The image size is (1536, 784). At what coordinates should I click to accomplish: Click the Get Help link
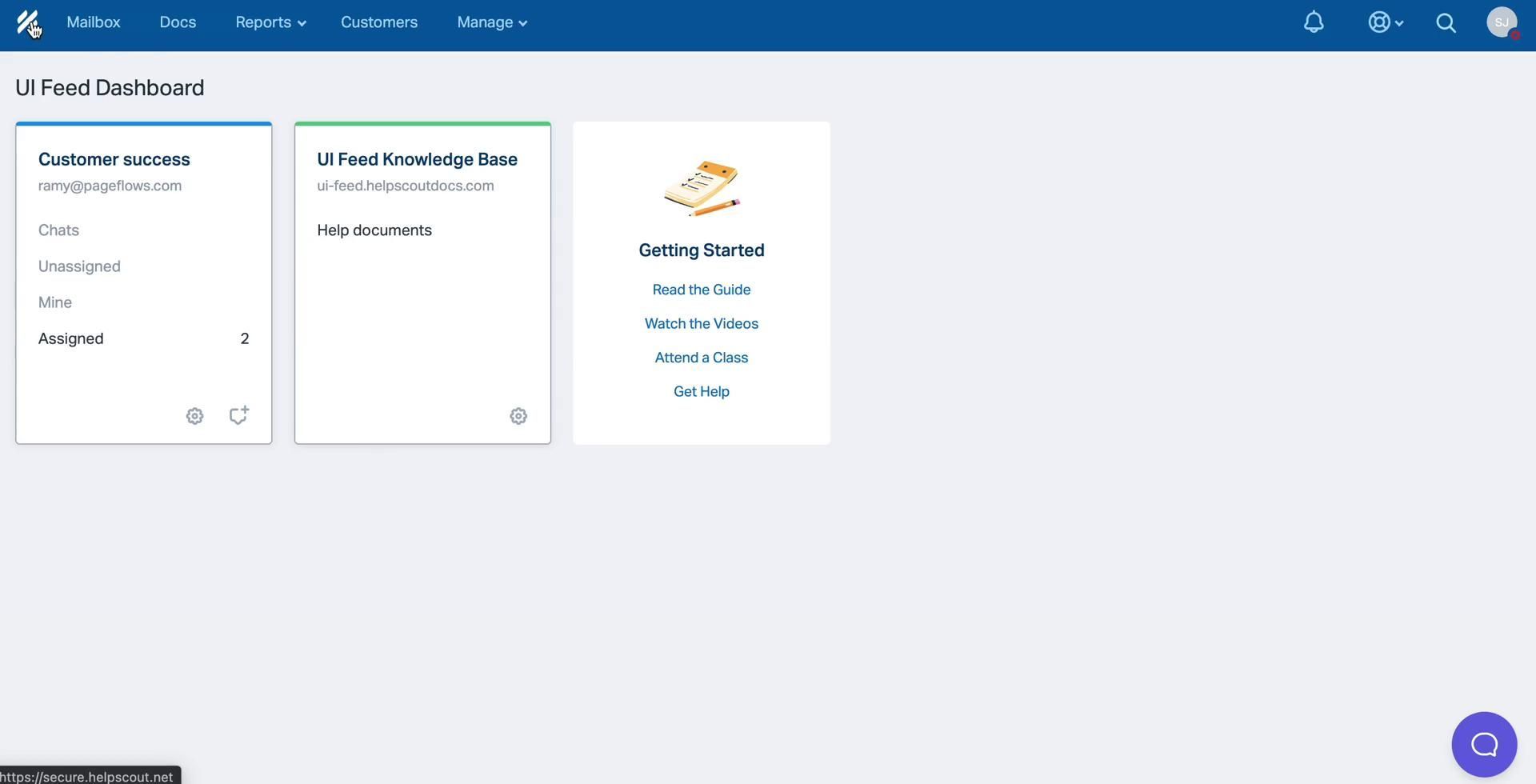[x=701, y=392]
